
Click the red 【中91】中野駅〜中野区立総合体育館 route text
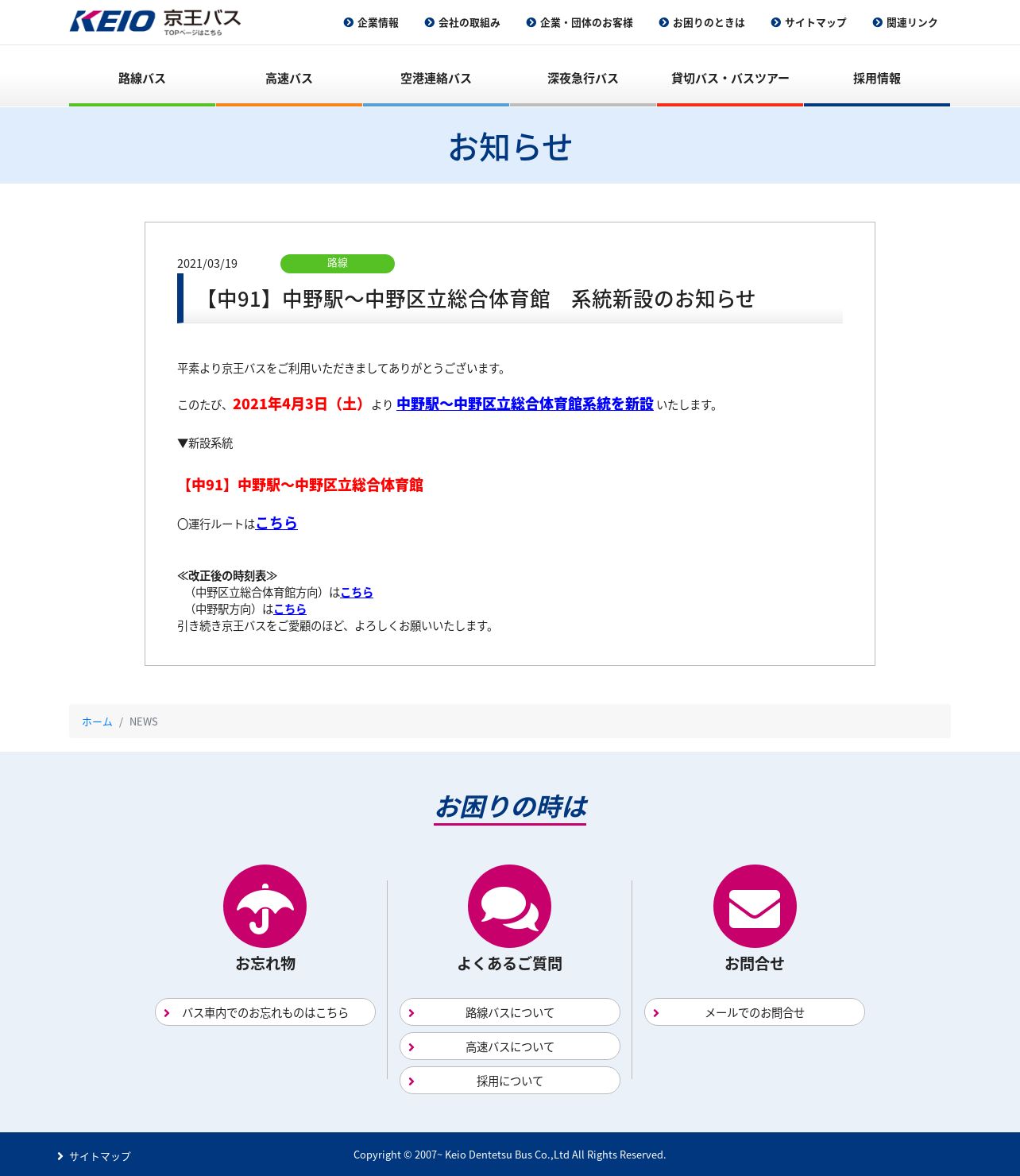pyautogui.click(x=300, y=485)
